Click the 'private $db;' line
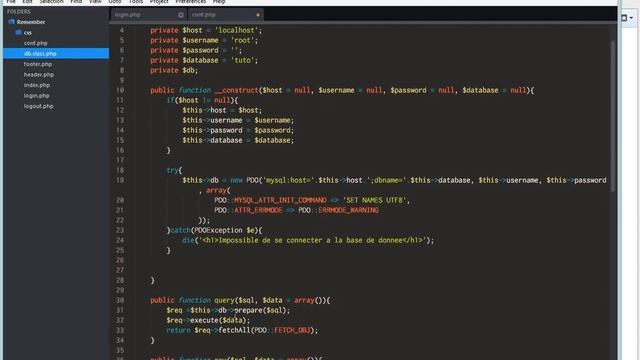The image size is (640, 360). click(x=174, y=70)
